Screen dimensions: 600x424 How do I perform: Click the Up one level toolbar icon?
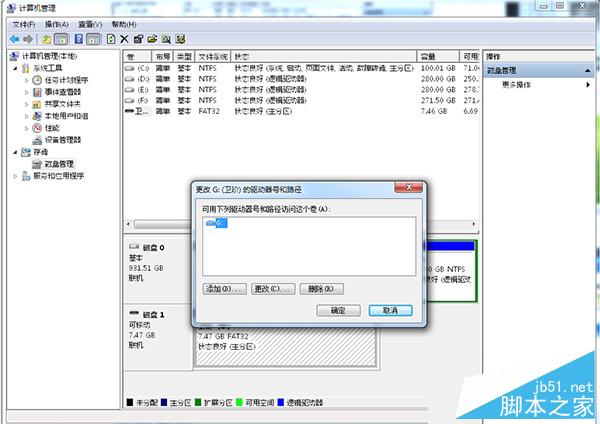coord(47,39)
